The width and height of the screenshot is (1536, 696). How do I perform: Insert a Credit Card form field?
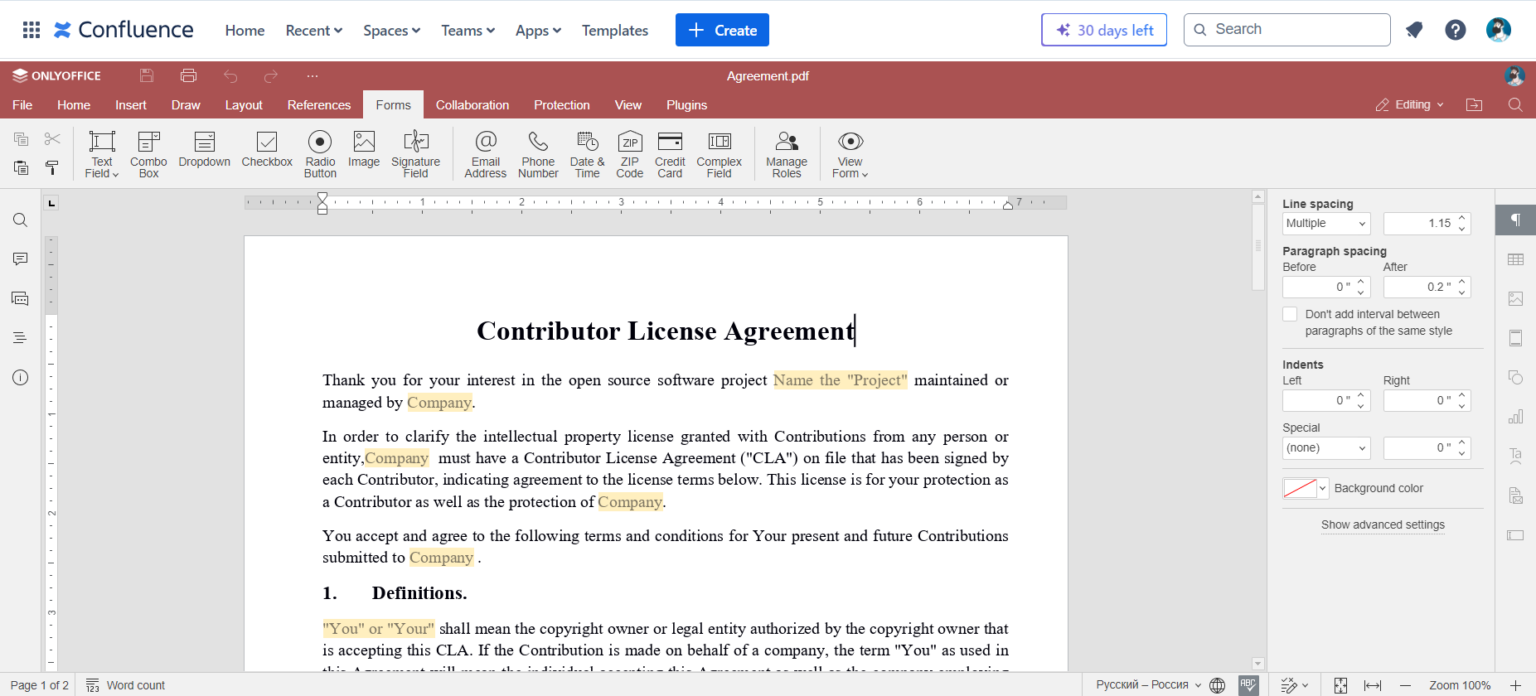pyautogui.click(x=669, y=153)
